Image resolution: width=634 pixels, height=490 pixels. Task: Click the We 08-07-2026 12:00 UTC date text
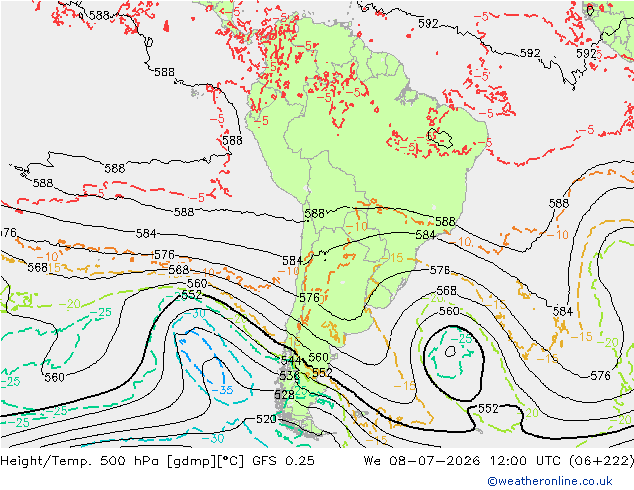point(499,461)
